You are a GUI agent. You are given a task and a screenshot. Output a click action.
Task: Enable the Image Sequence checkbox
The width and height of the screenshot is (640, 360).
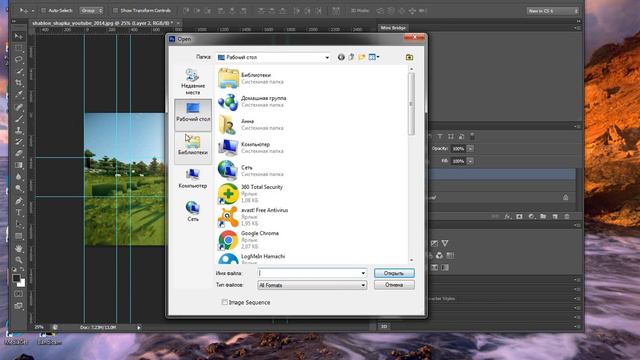coord(224,302)
